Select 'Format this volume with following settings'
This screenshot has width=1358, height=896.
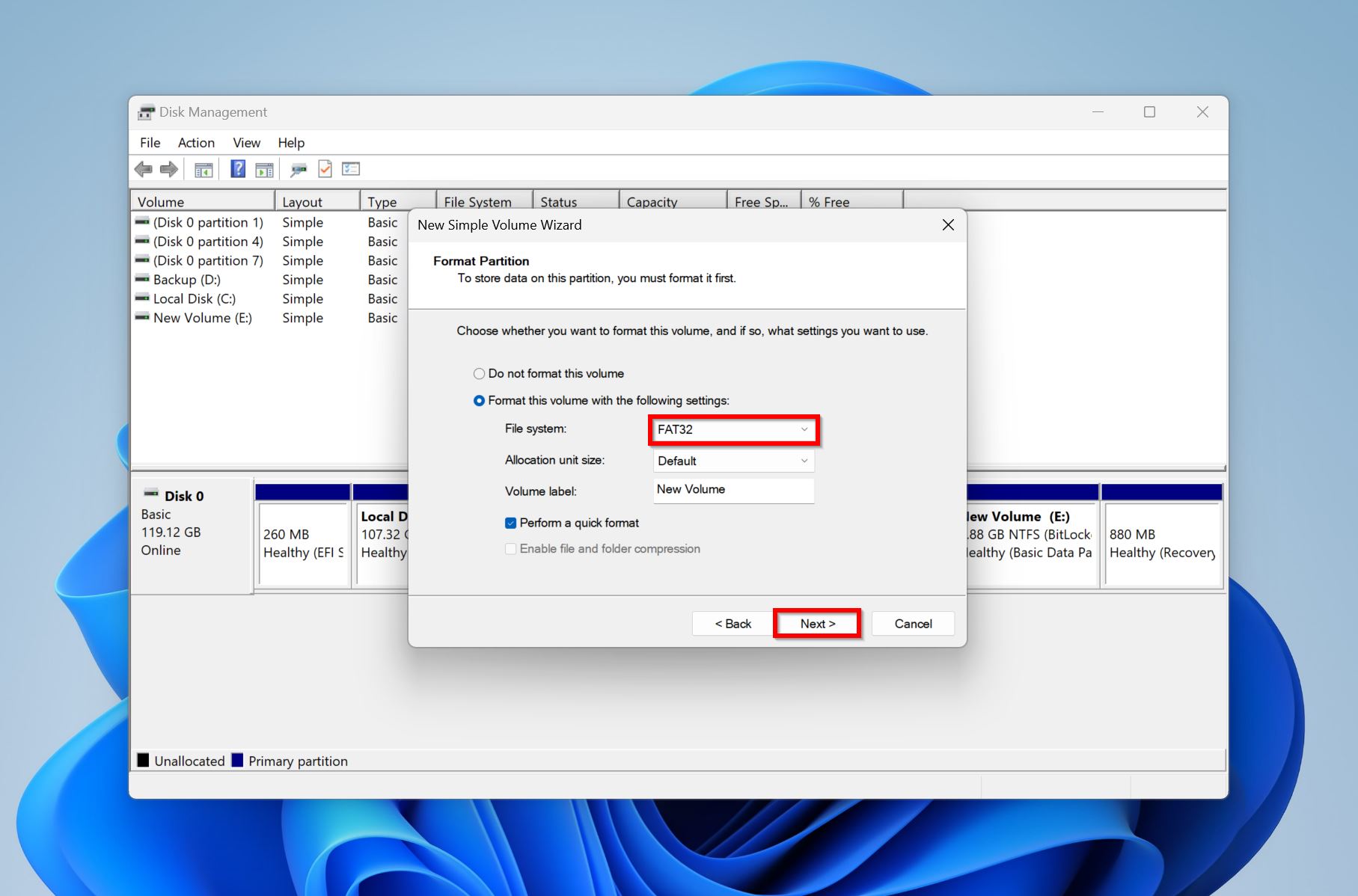(479, 401)
